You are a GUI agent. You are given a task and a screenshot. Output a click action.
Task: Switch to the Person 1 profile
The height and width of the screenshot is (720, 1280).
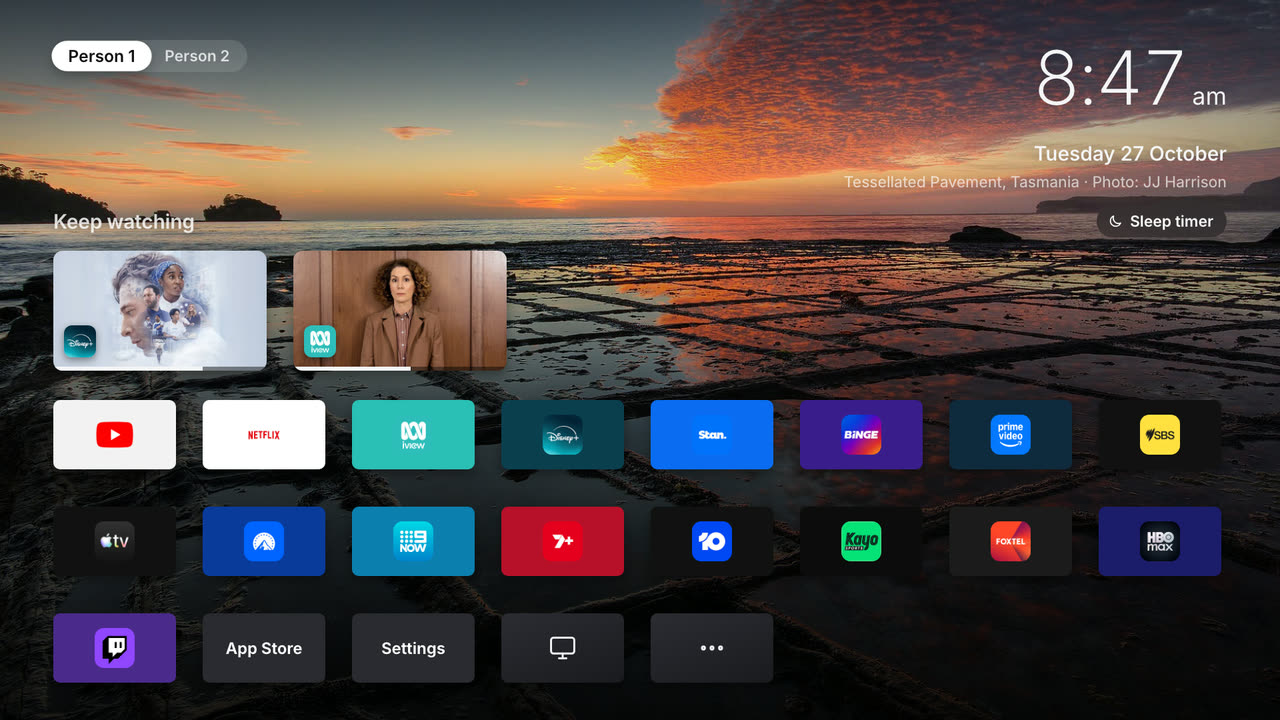101,56
